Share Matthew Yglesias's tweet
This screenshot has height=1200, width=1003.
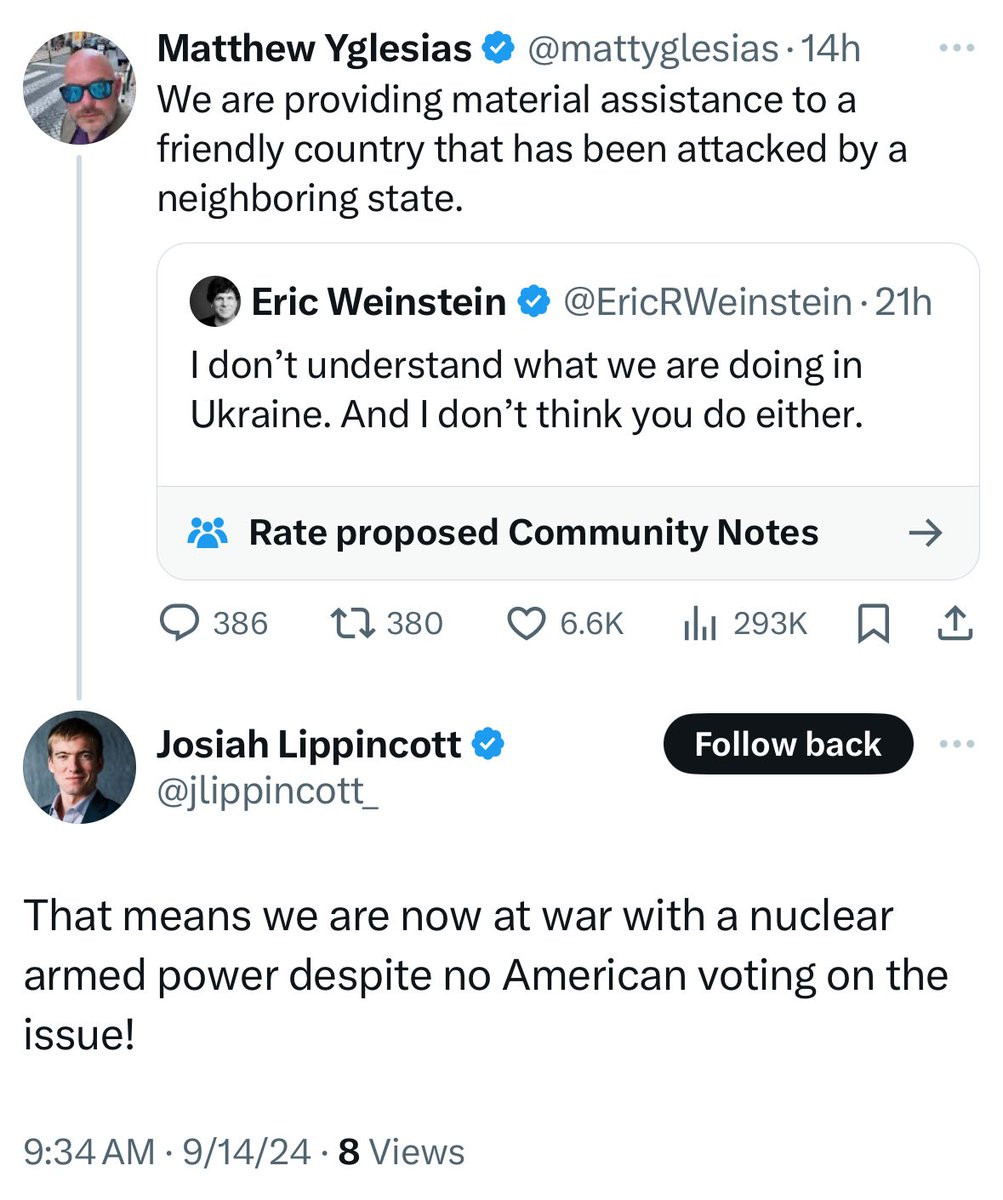point(955,624)
